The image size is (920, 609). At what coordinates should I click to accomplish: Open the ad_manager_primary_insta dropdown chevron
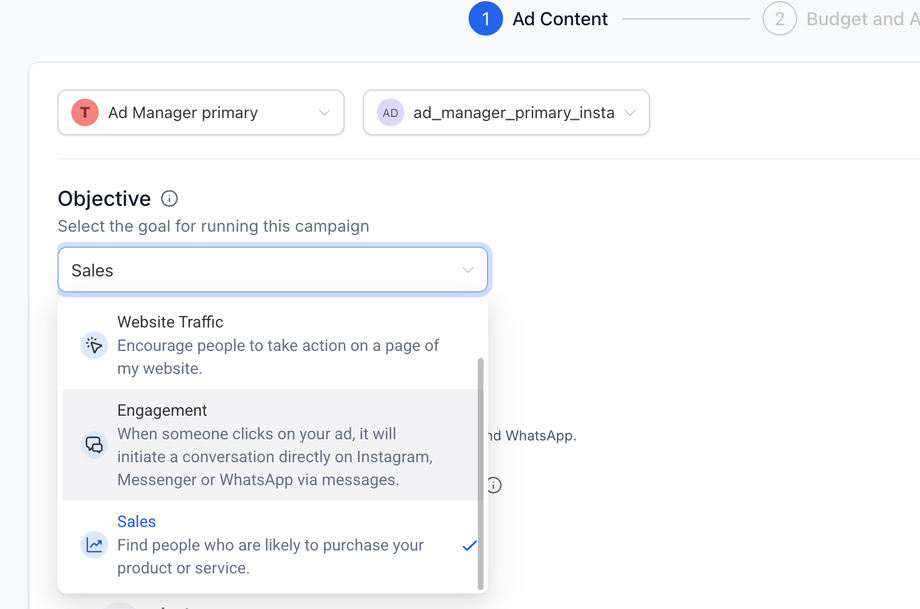630,113
